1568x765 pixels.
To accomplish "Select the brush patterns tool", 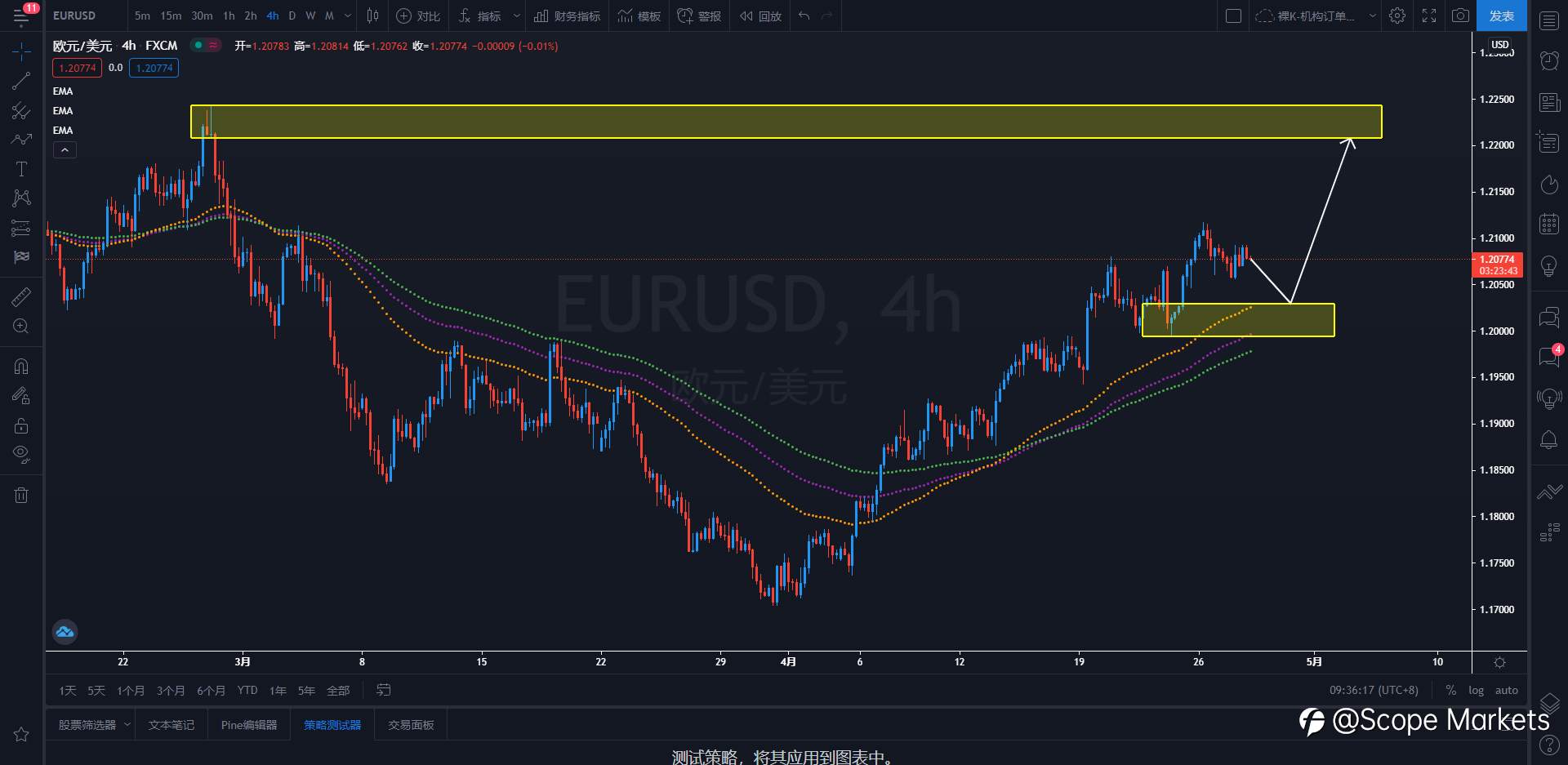I will pyautogui.click(x=21, y=140).
